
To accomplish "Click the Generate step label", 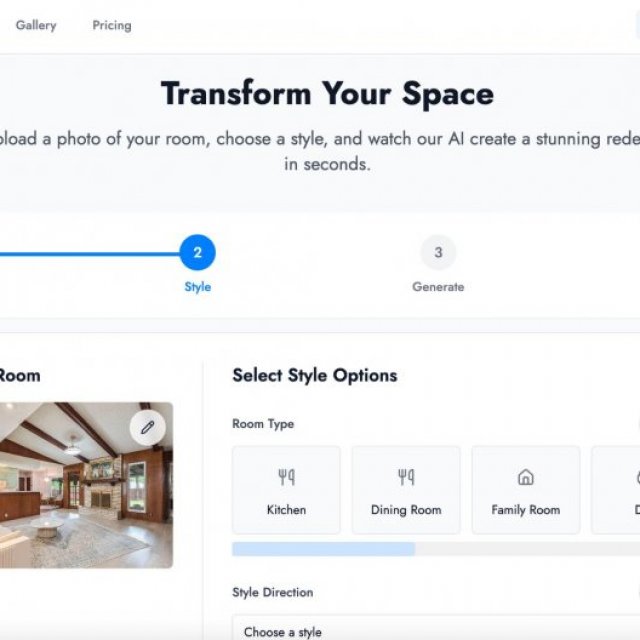I will 438,287.
